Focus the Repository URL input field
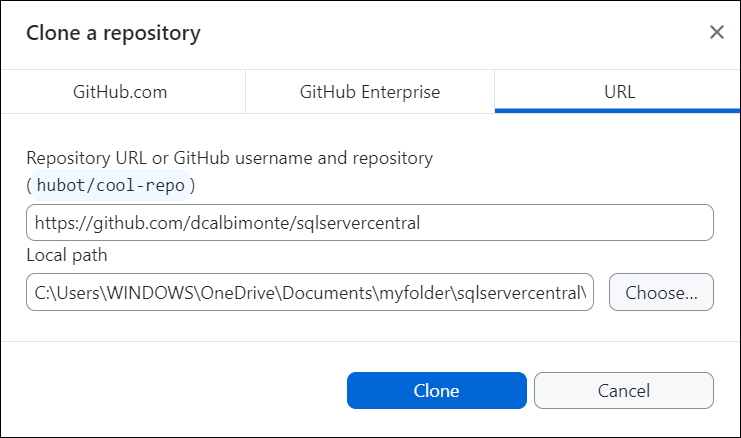Screen dimensions: 741x438 pos(370,223)
